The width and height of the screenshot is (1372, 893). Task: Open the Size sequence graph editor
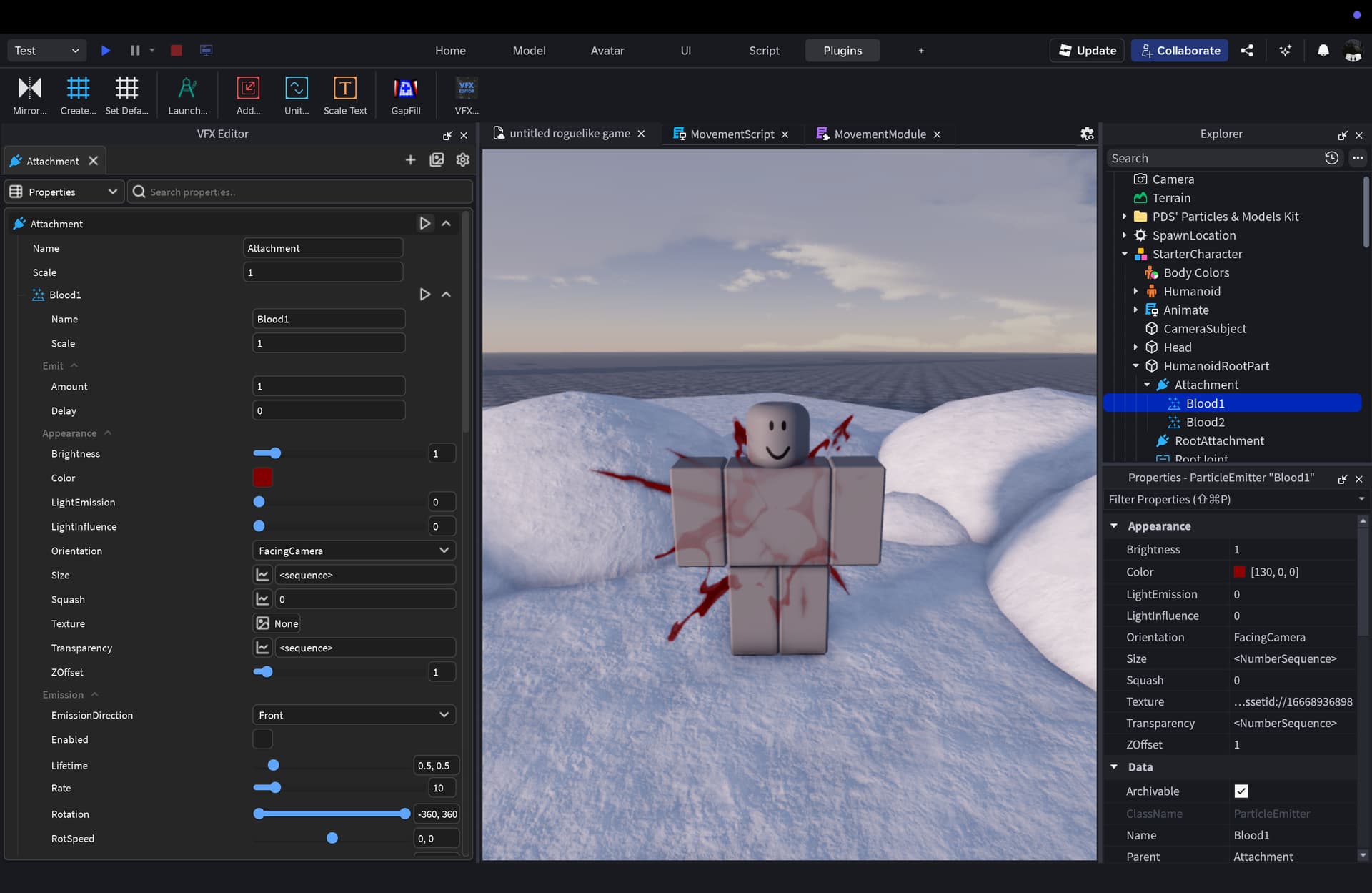(262, 575)
